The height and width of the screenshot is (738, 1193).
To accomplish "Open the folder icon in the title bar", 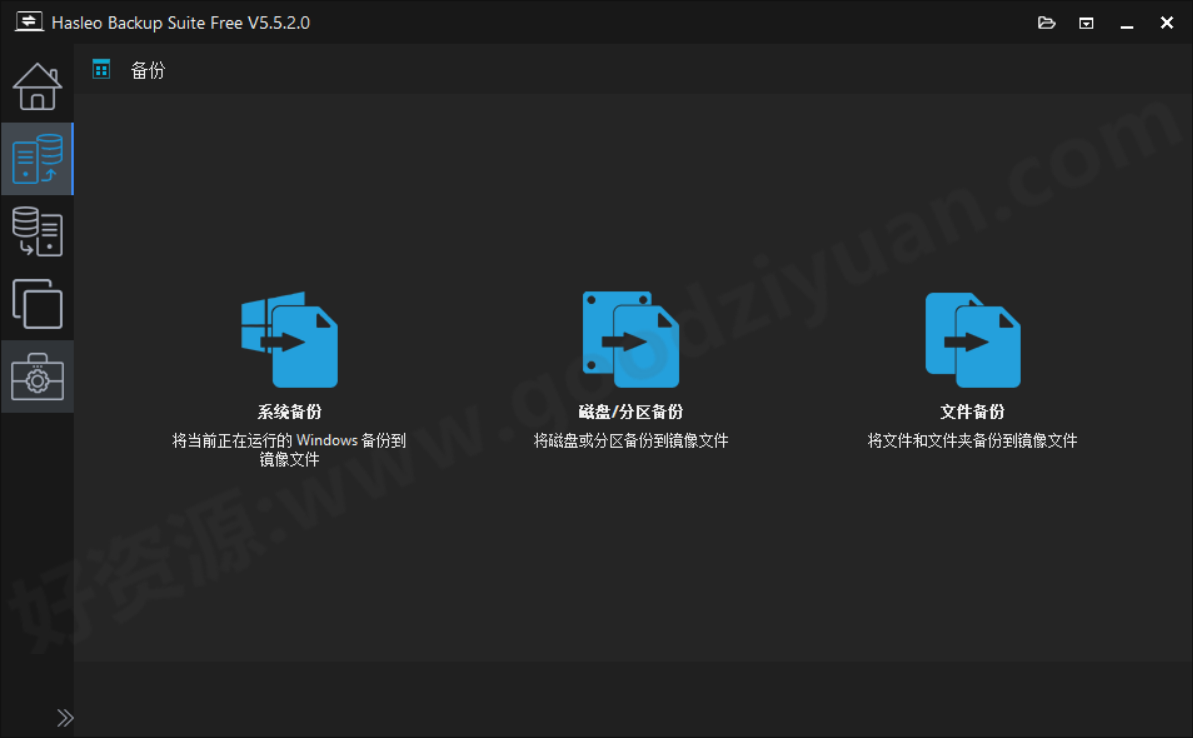I will coord(1046,22).
